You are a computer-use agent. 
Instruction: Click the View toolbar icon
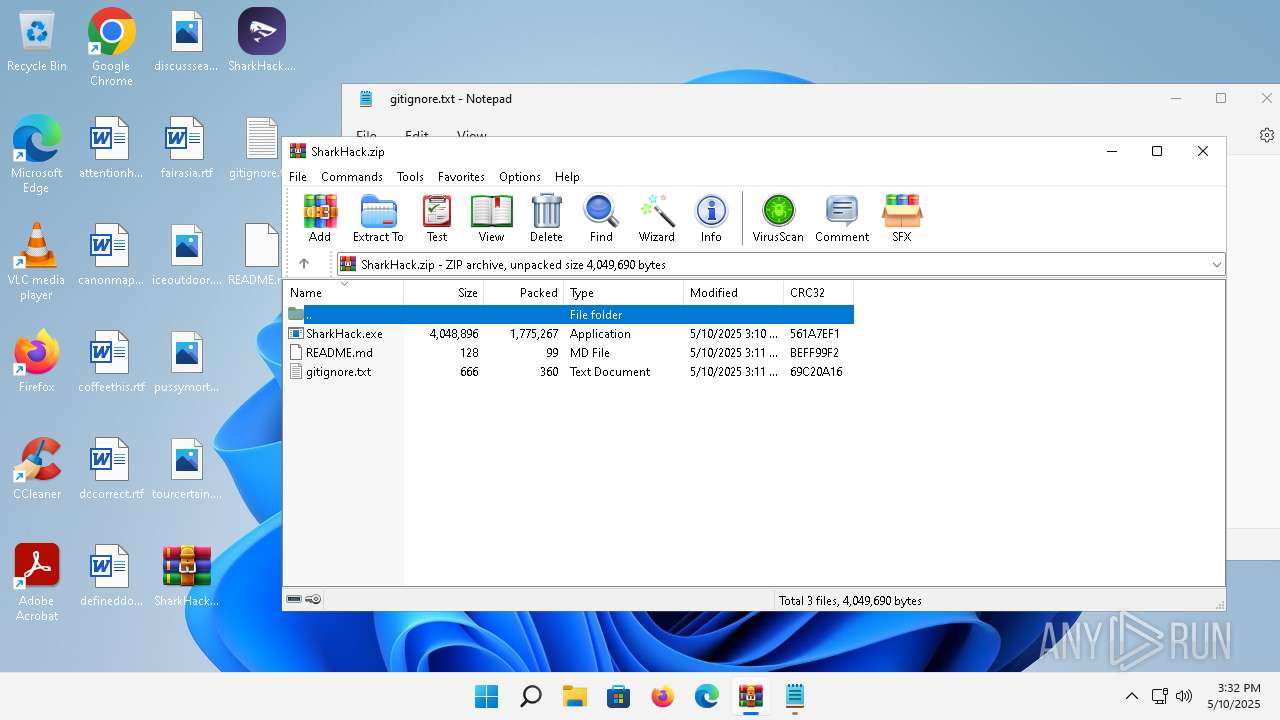[491, 218]
